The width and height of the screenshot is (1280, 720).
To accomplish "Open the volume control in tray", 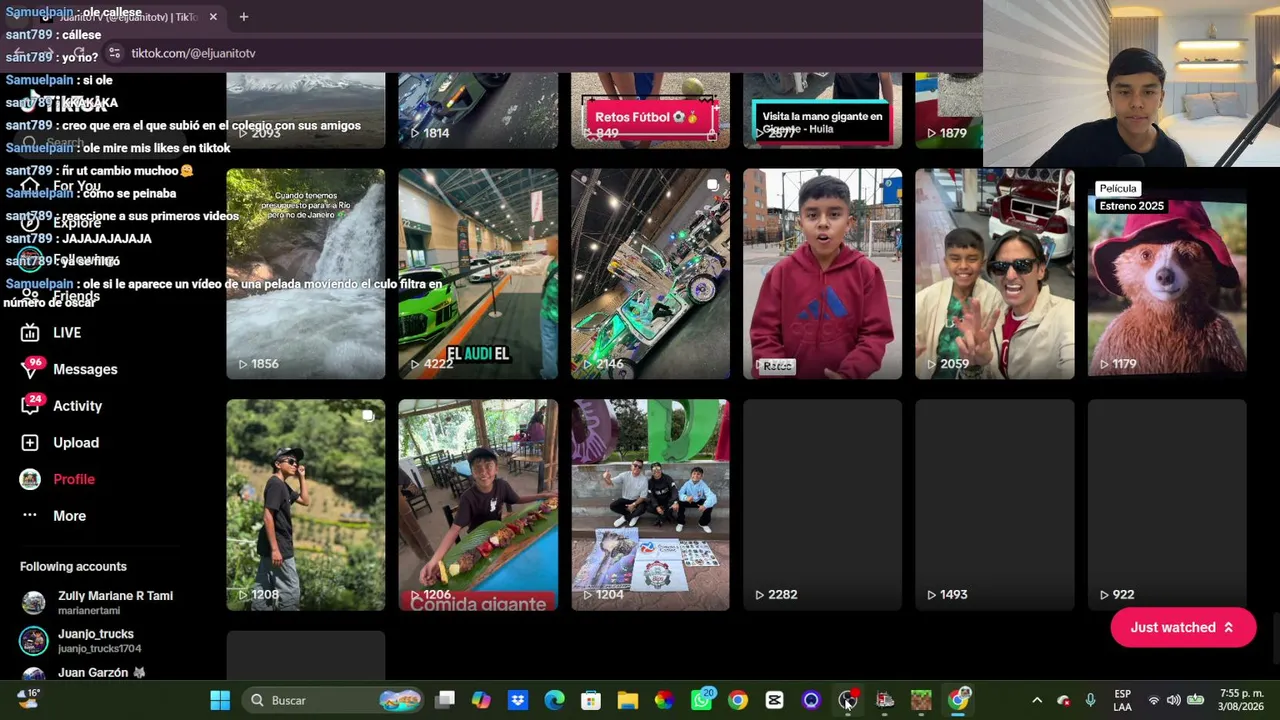I will coord(1174,700).
